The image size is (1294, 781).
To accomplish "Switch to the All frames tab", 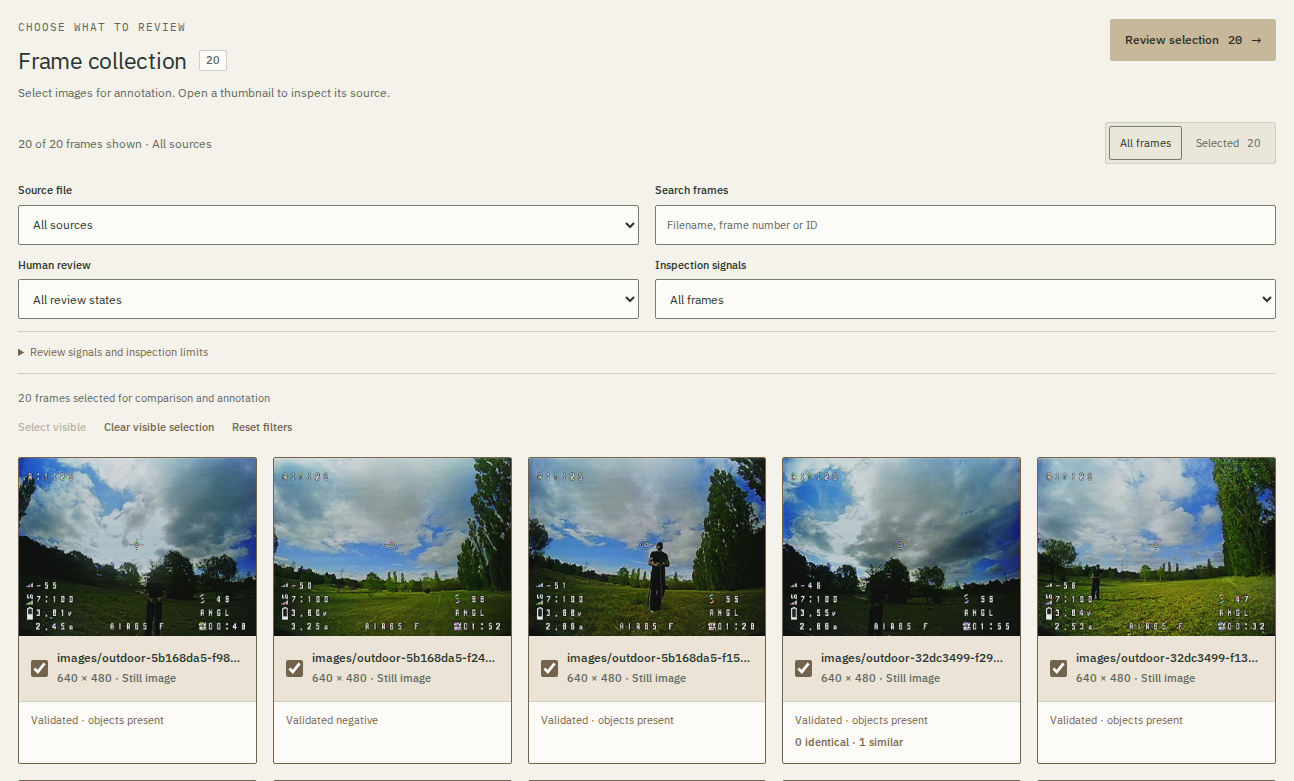I will 1145,143.
